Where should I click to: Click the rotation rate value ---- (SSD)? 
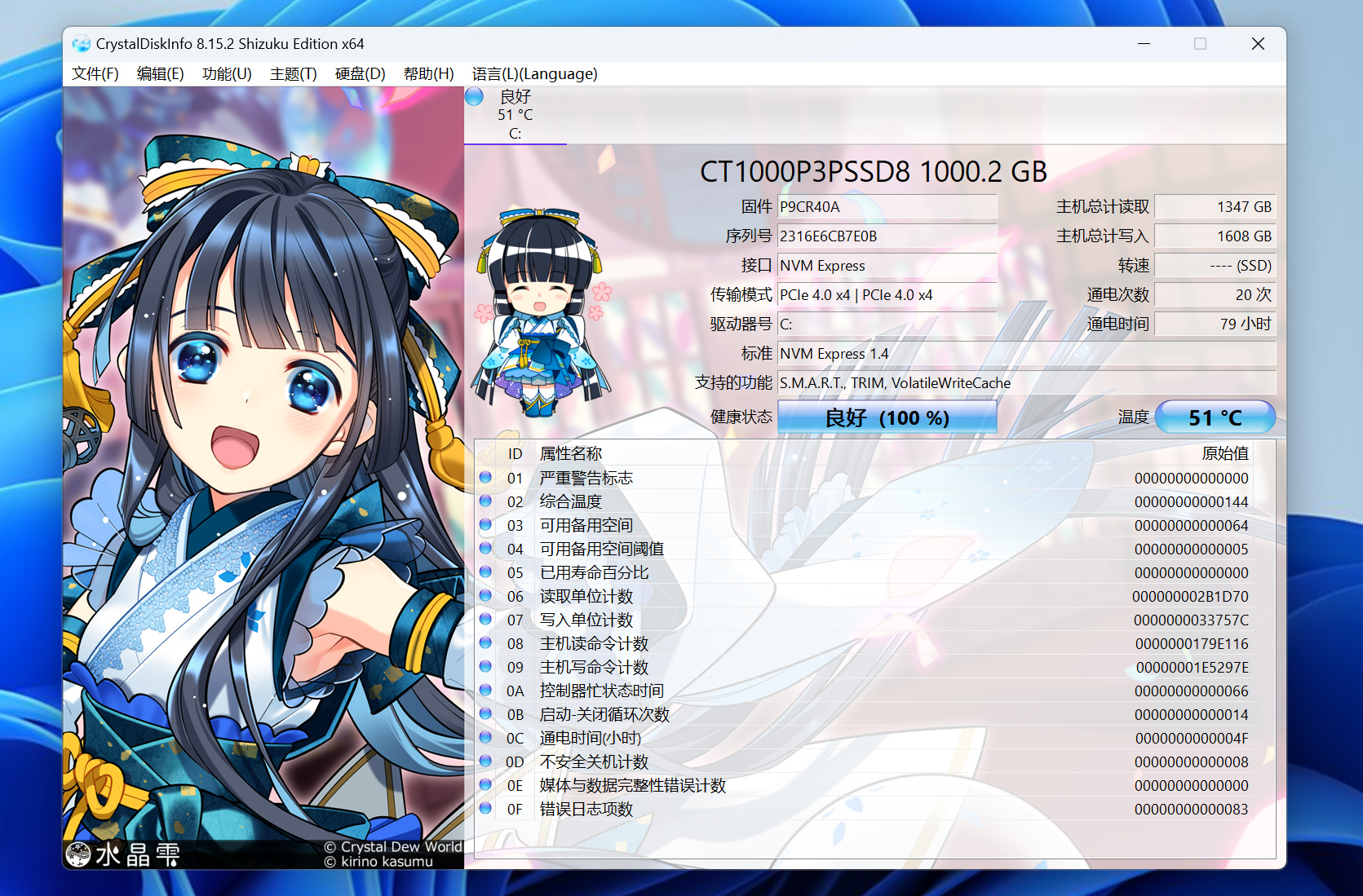[1215, 266]
